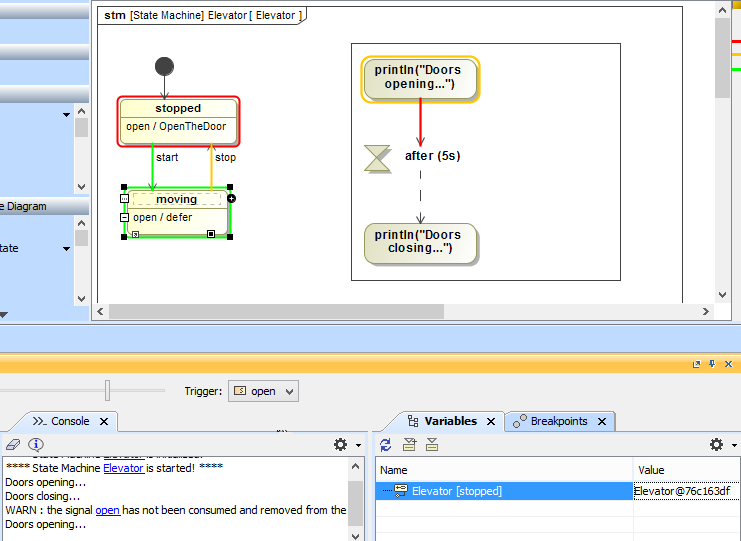
Task: Click the console info icon
Action: click(x=35, y=445)
